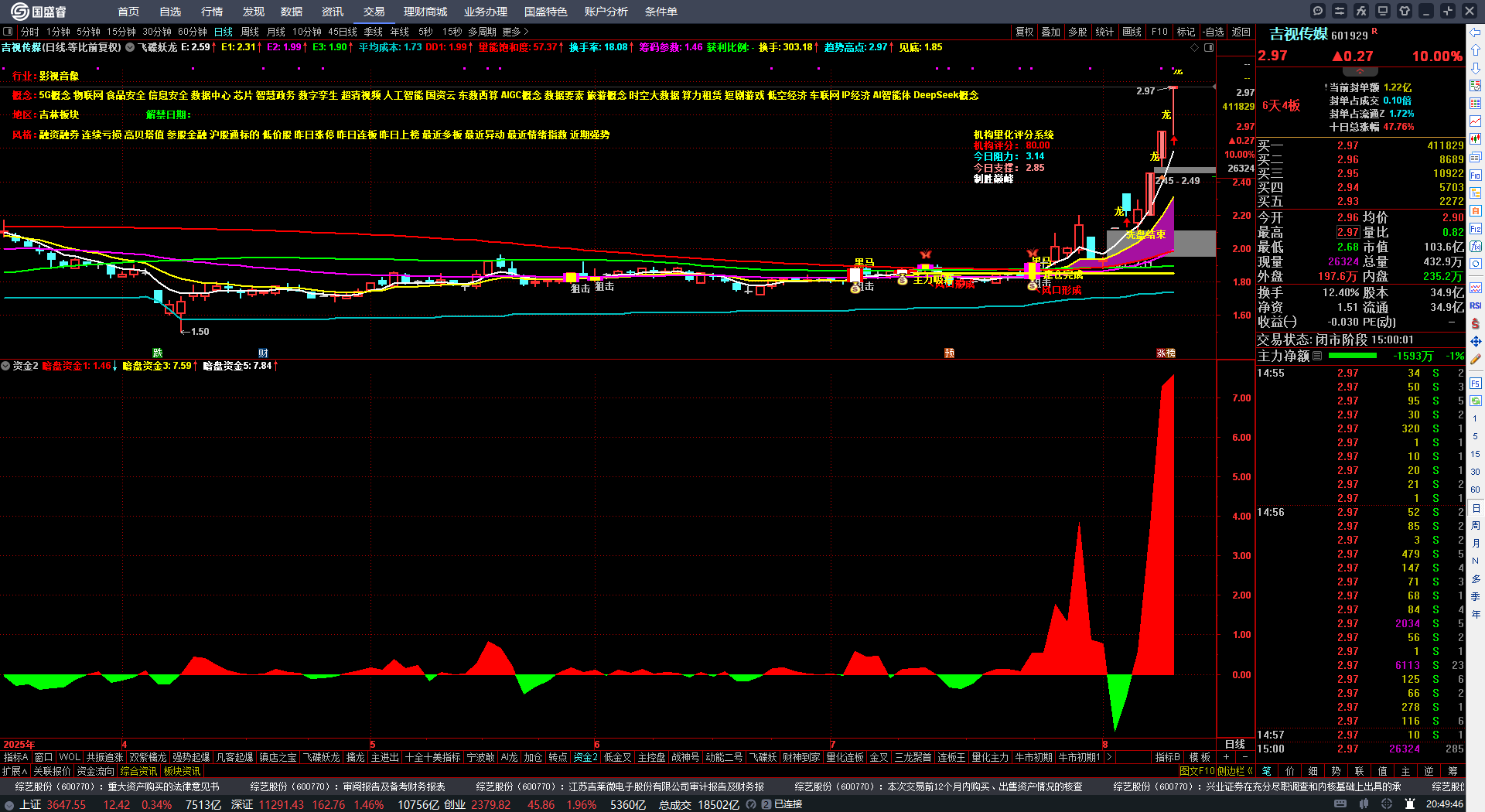
Task: Toggle the 标记 mark option
Action: point(1186,32)
